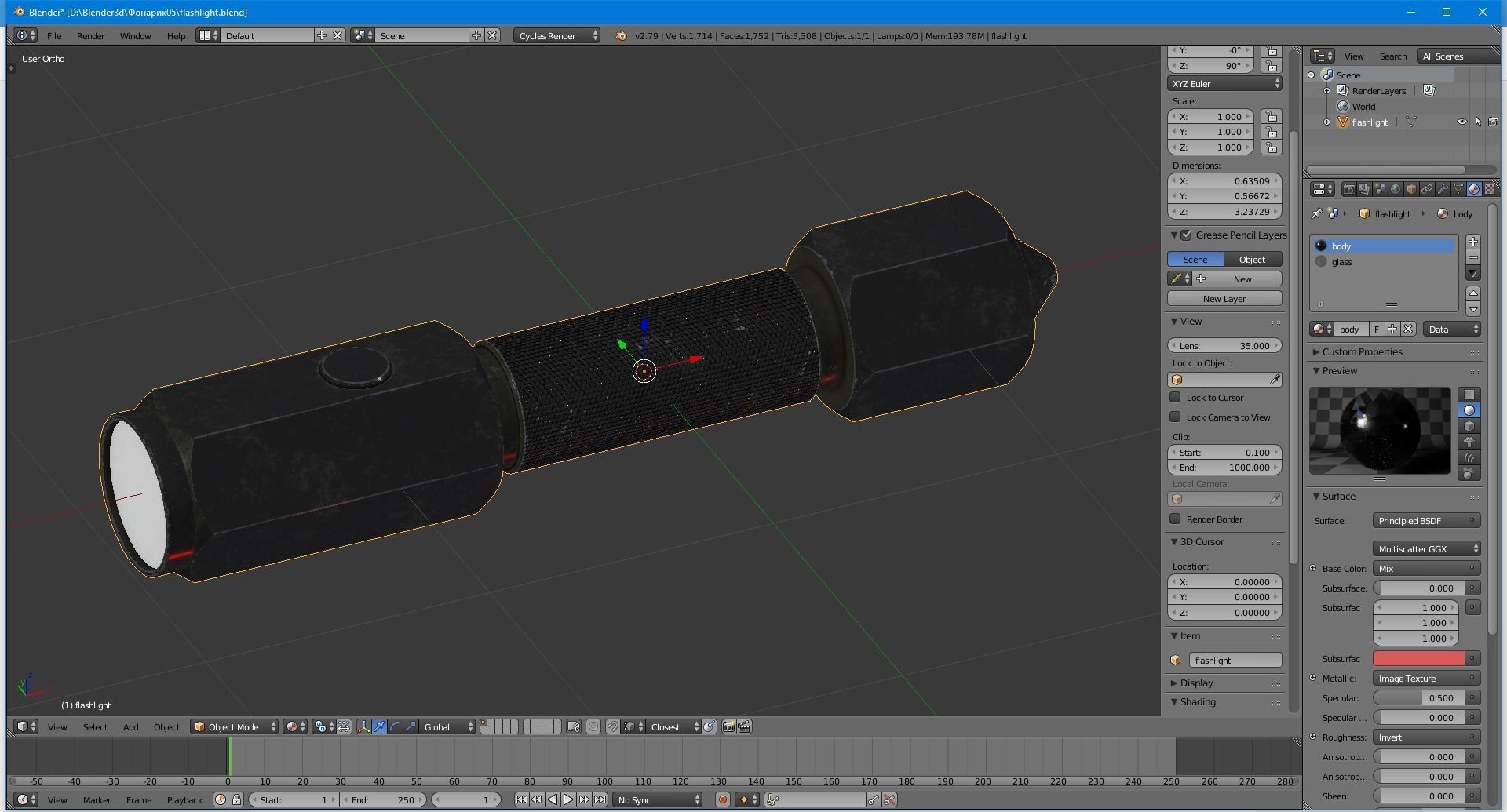Click the New Layer button

tap(1224, 298)
